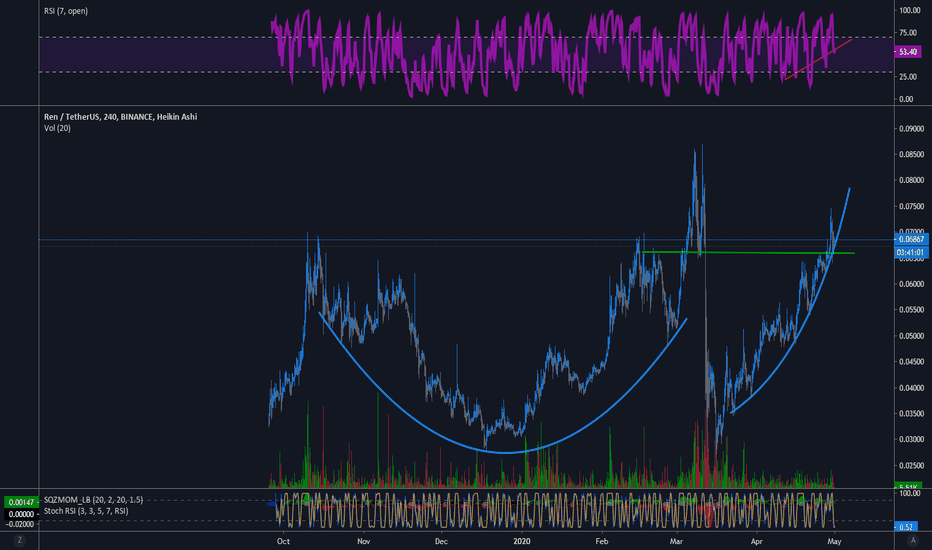Click the 0.09000 price scale label
Viewport: 932px width, 550px height.
tap(911, 128)
